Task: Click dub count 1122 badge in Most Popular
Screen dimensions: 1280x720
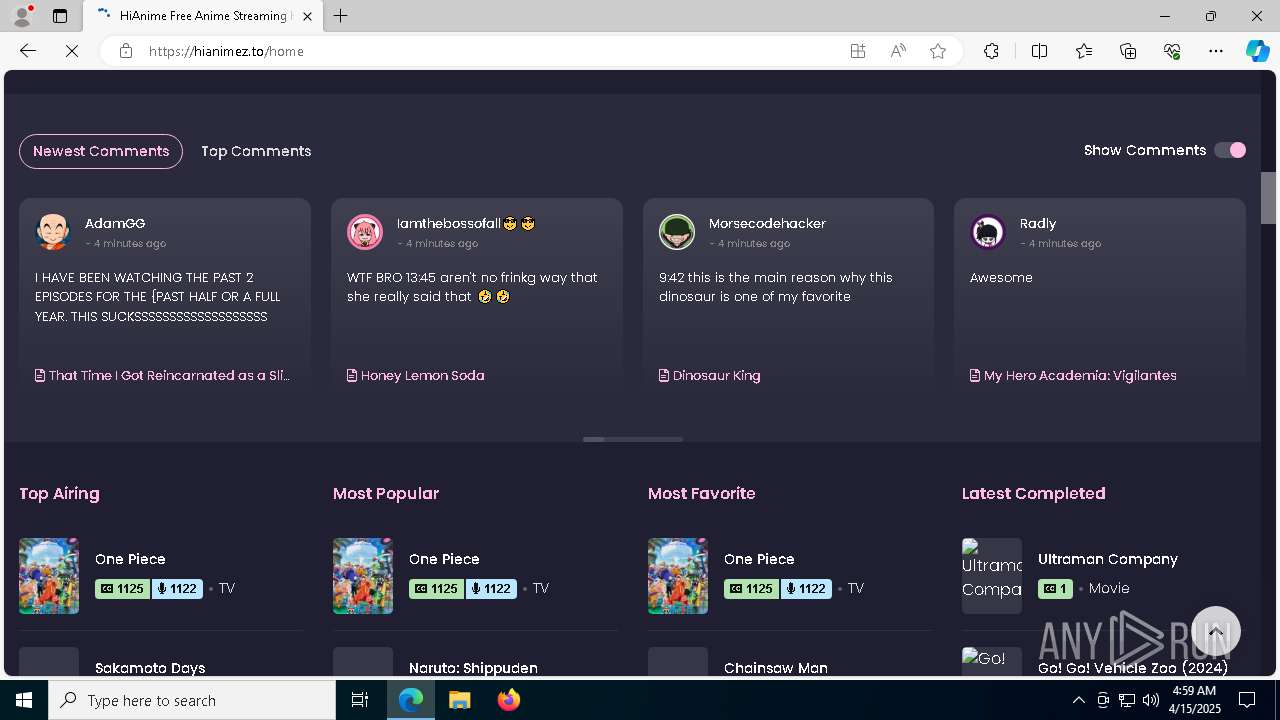Action: point(490,588)
